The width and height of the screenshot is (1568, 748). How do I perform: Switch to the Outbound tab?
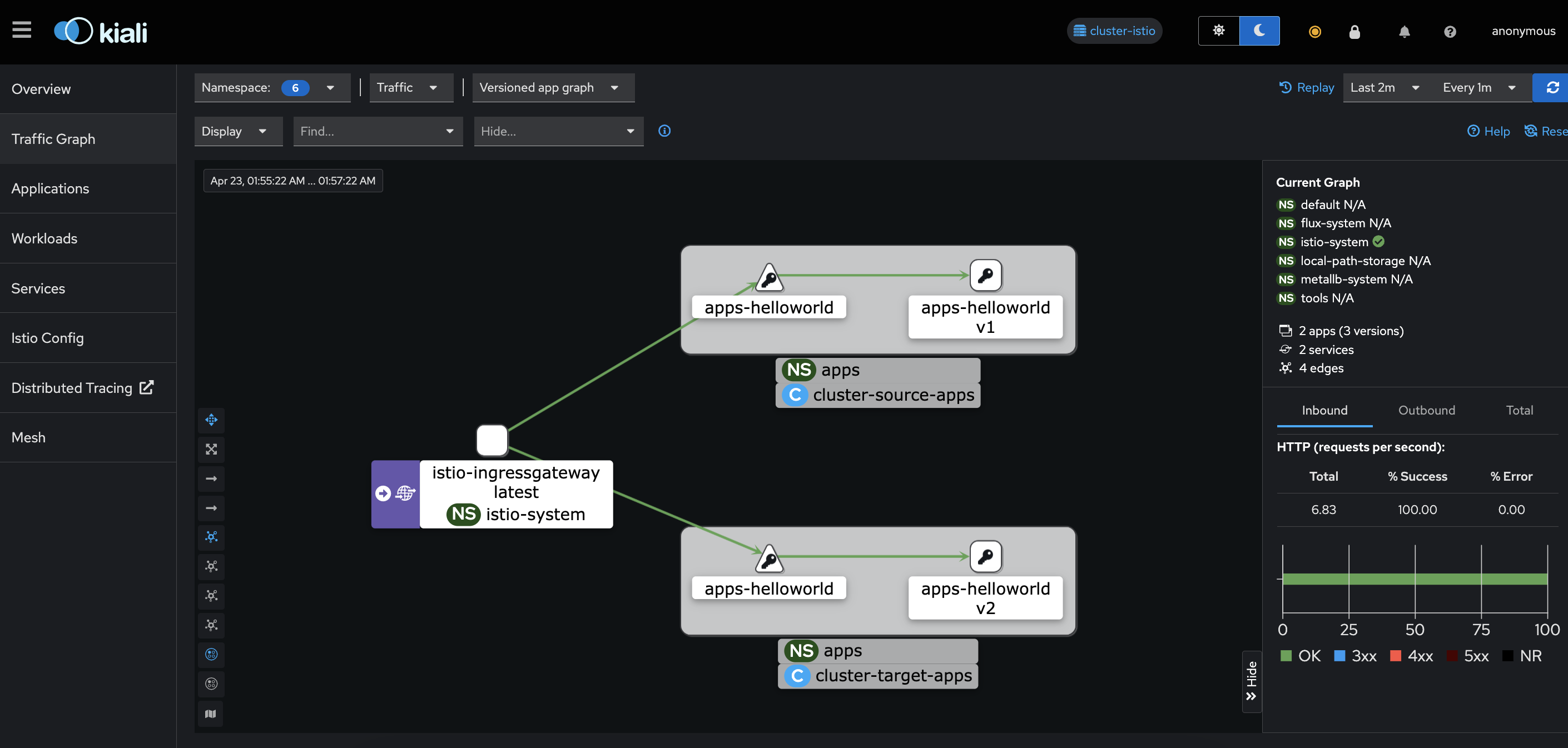tap(1426, 411)
